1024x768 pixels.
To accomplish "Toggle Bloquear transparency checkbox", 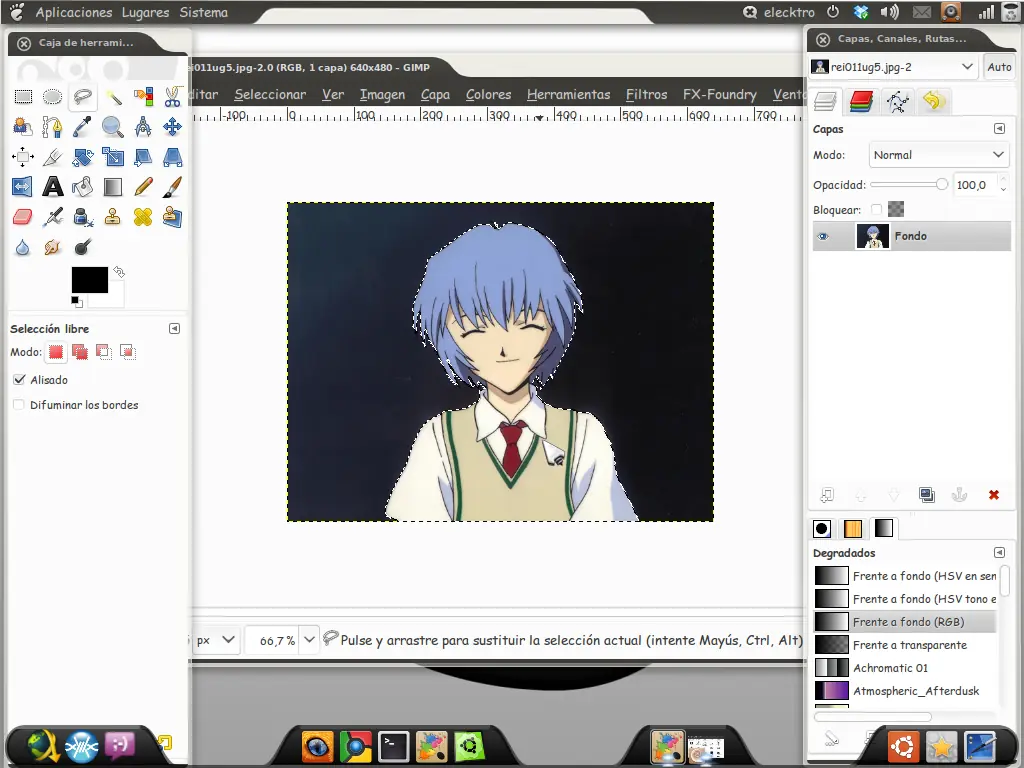I will point(876,210).
